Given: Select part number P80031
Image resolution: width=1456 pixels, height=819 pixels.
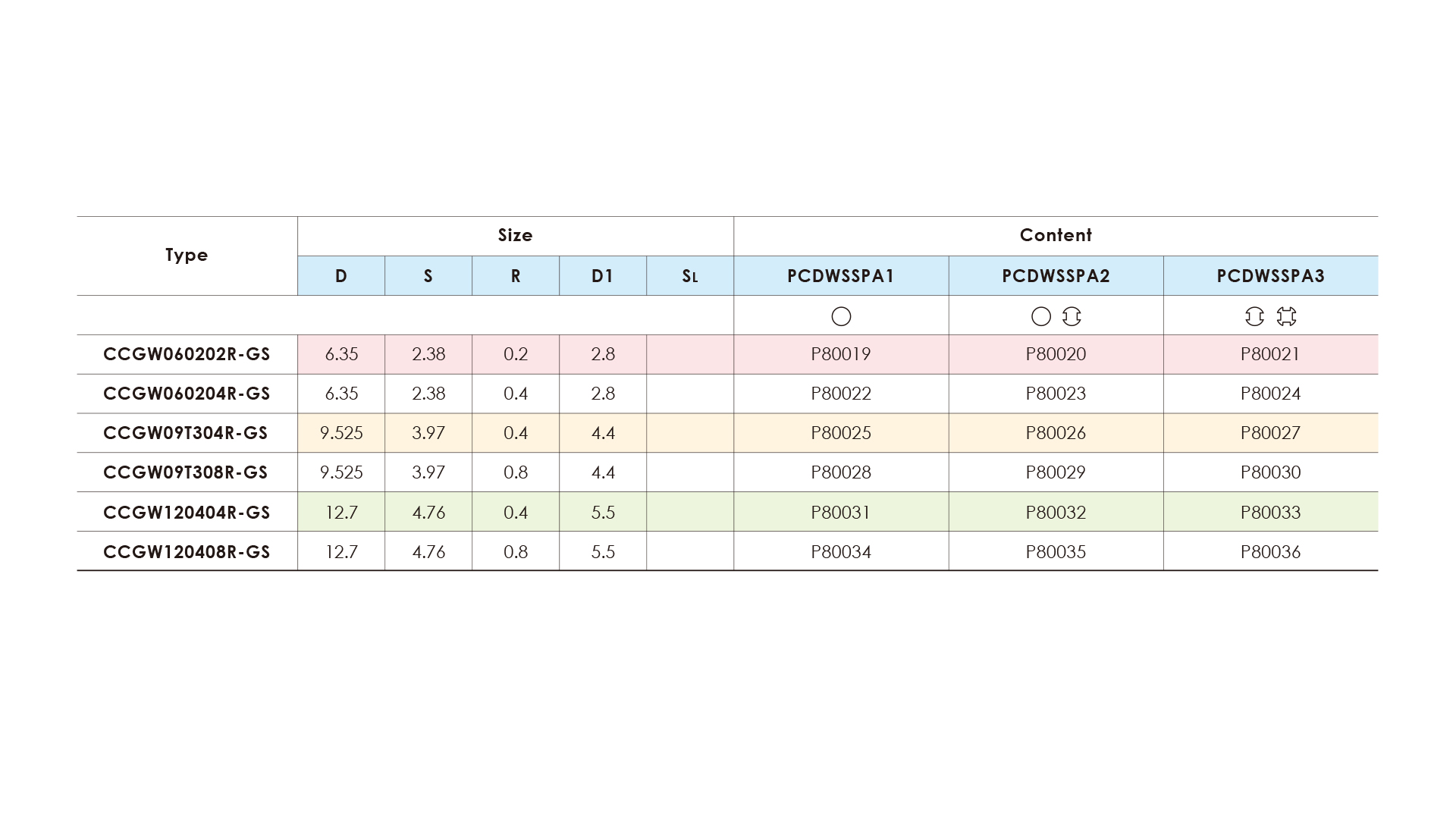Looking at the screenshot, I should pos(841,513).
